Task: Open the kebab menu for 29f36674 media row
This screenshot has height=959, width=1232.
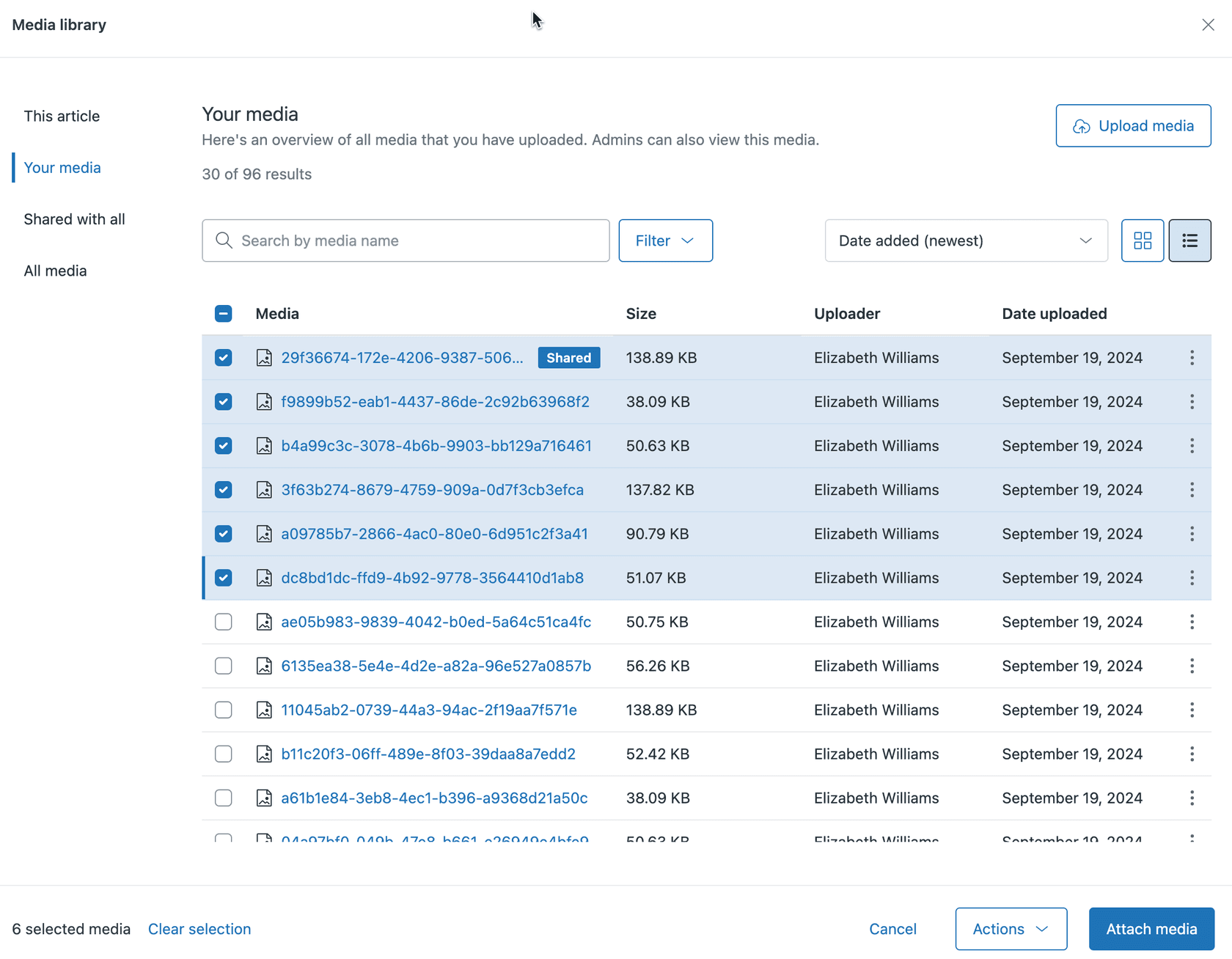Action: click(1192, 358)
